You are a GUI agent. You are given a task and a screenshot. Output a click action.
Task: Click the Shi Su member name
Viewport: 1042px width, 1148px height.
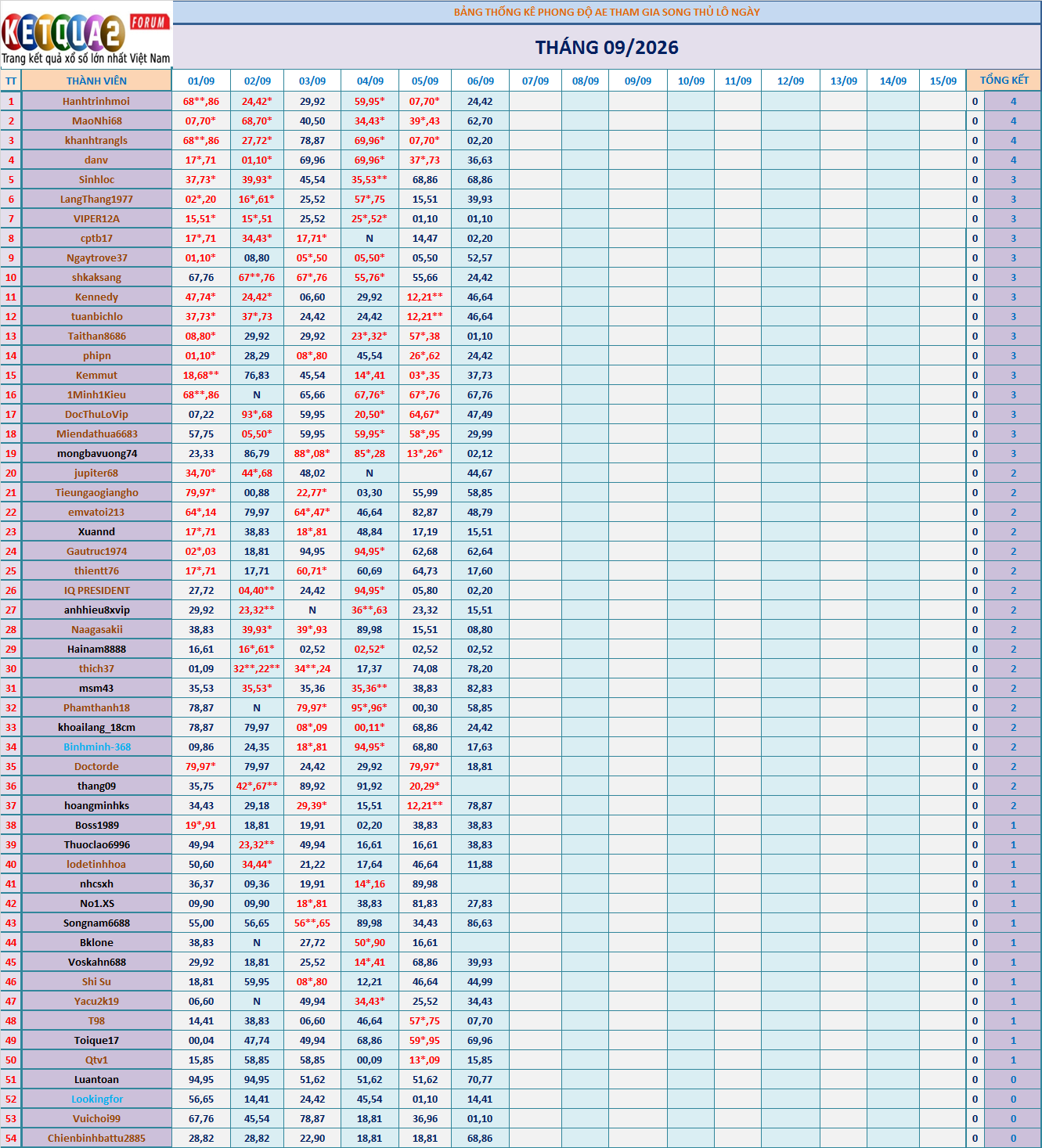pyautogui.click(x=96, y=981)
